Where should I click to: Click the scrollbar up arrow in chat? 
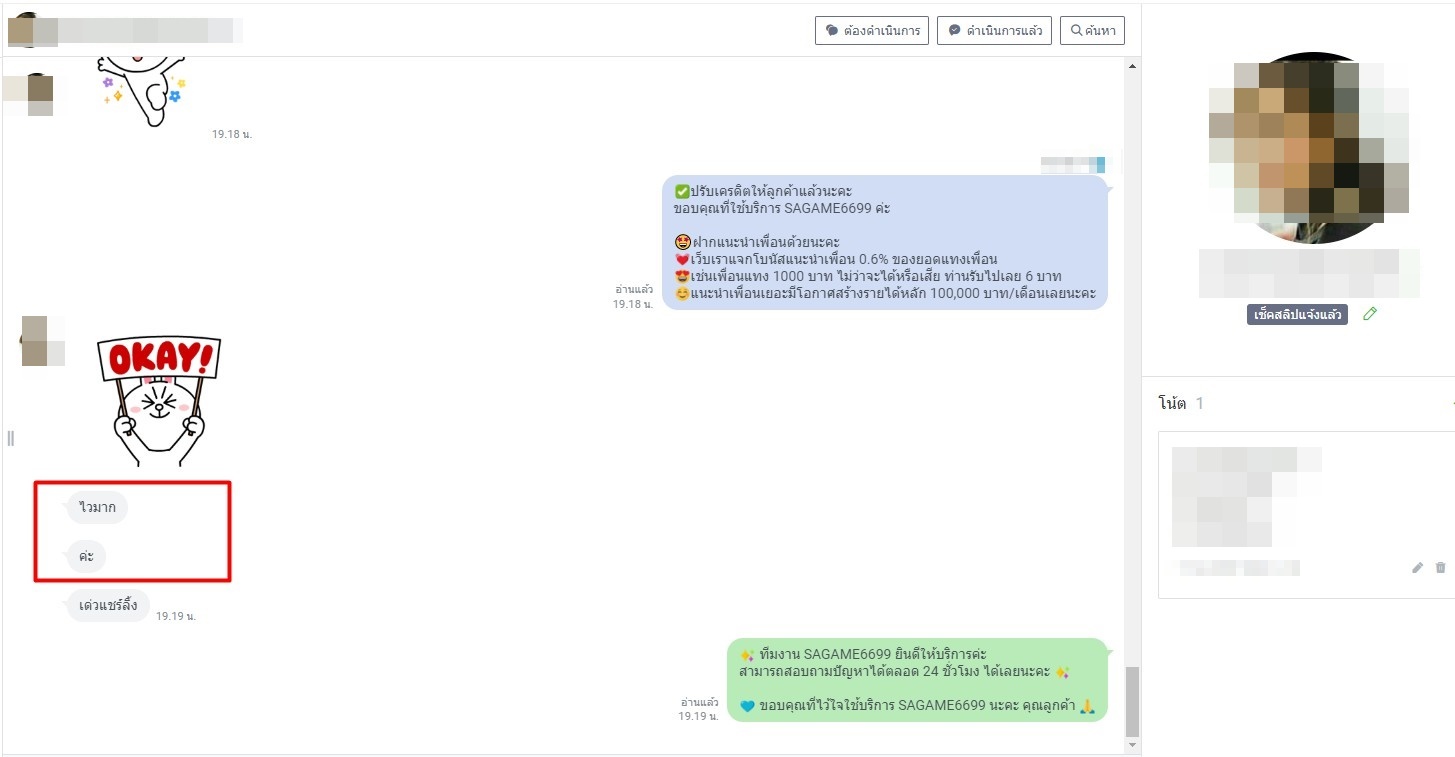point(1132,67)
